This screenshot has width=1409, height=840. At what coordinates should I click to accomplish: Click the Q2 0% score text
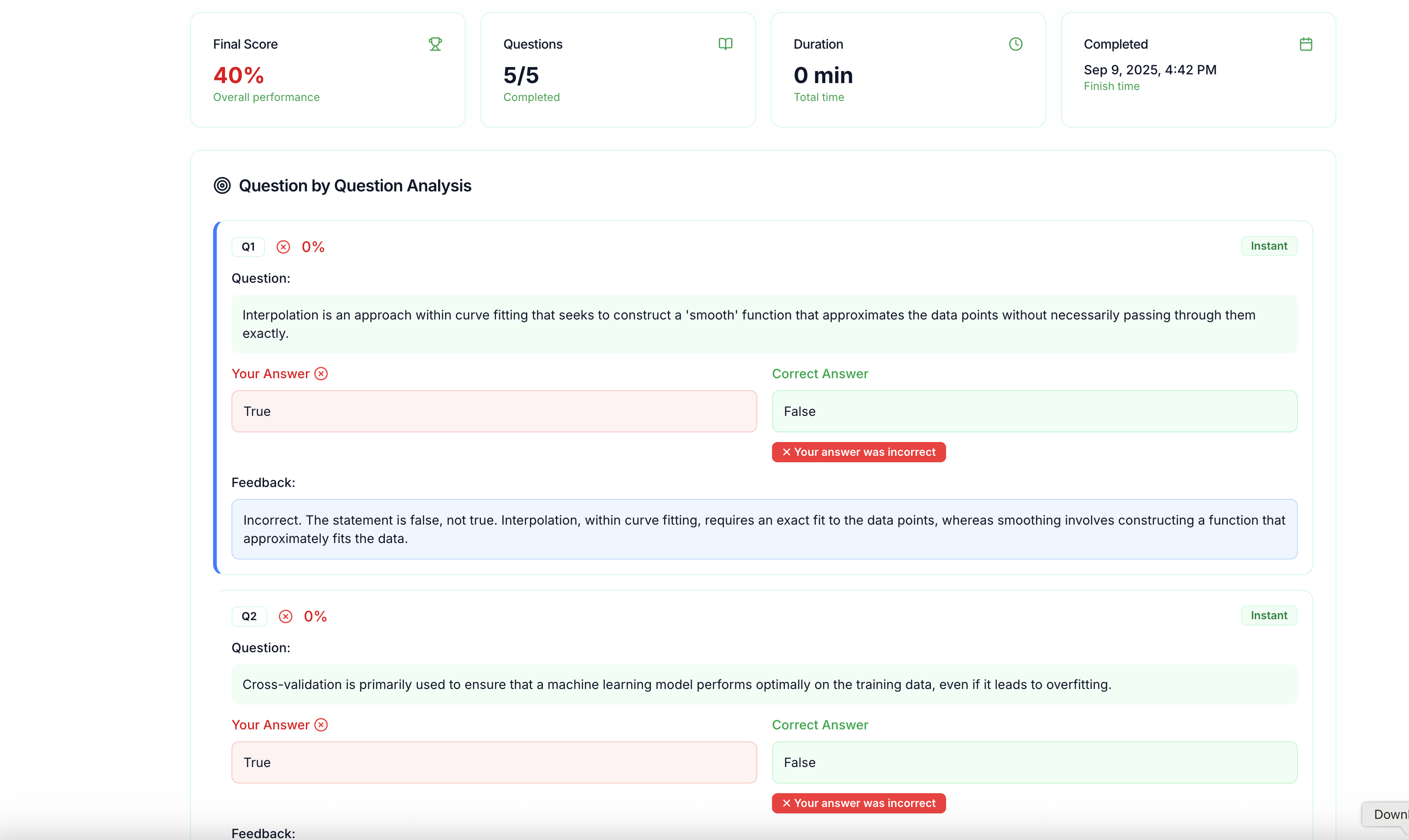[315, 616]
